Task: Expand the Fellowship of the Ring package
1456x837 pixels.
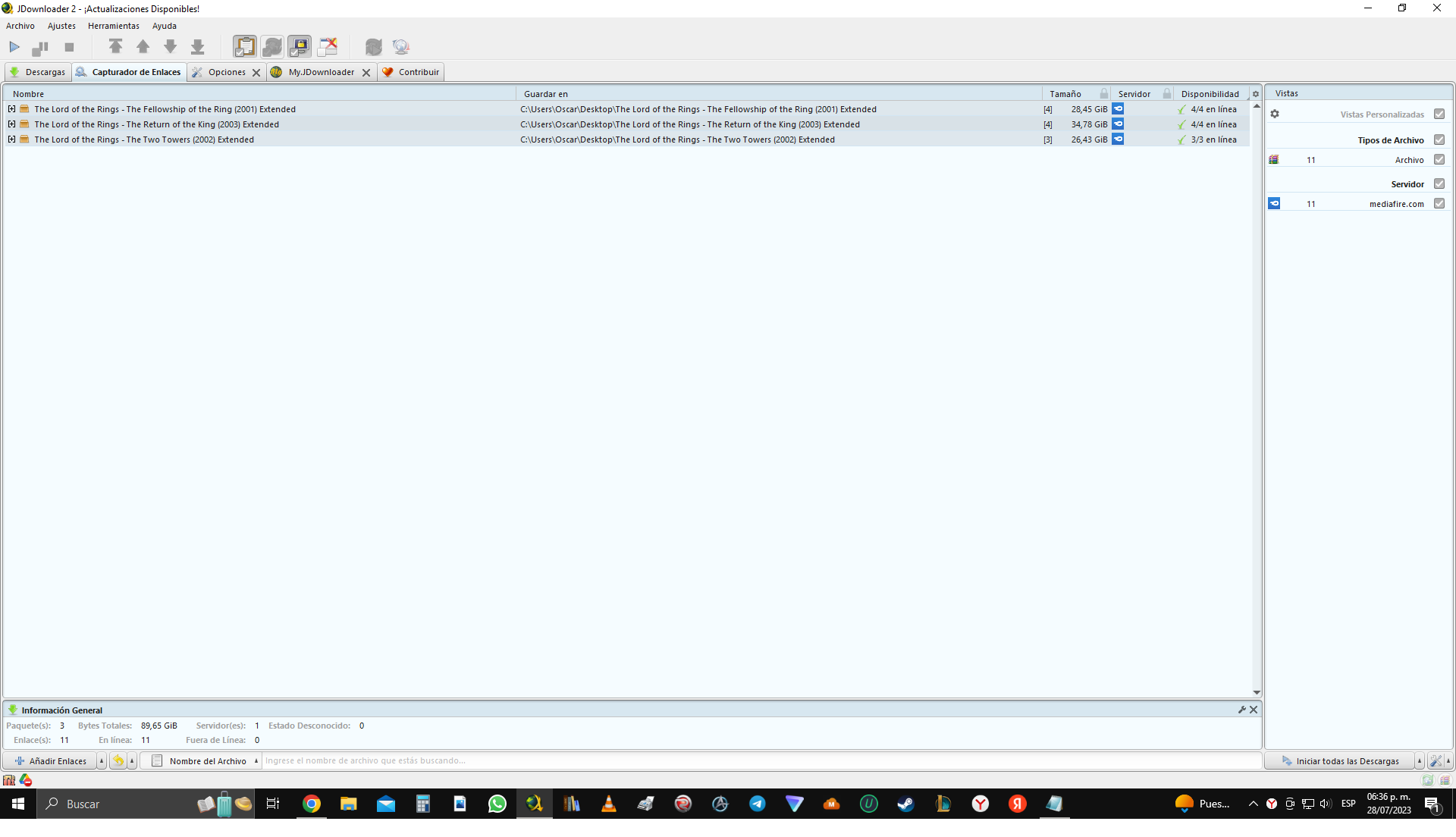Action: point(11,109)
